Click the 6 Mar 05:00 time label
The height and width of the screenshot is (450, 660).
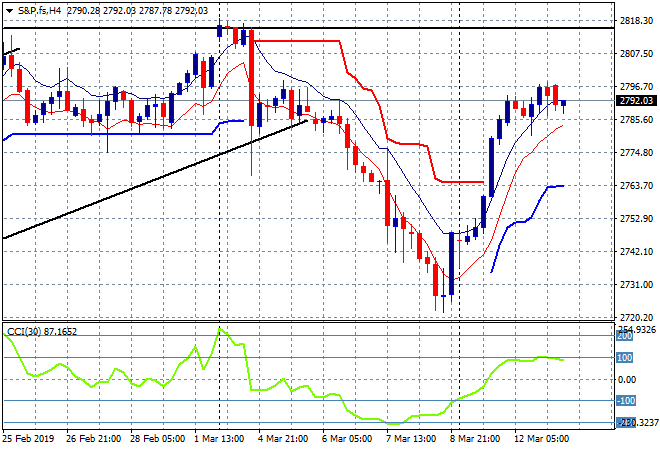point(347,439)
